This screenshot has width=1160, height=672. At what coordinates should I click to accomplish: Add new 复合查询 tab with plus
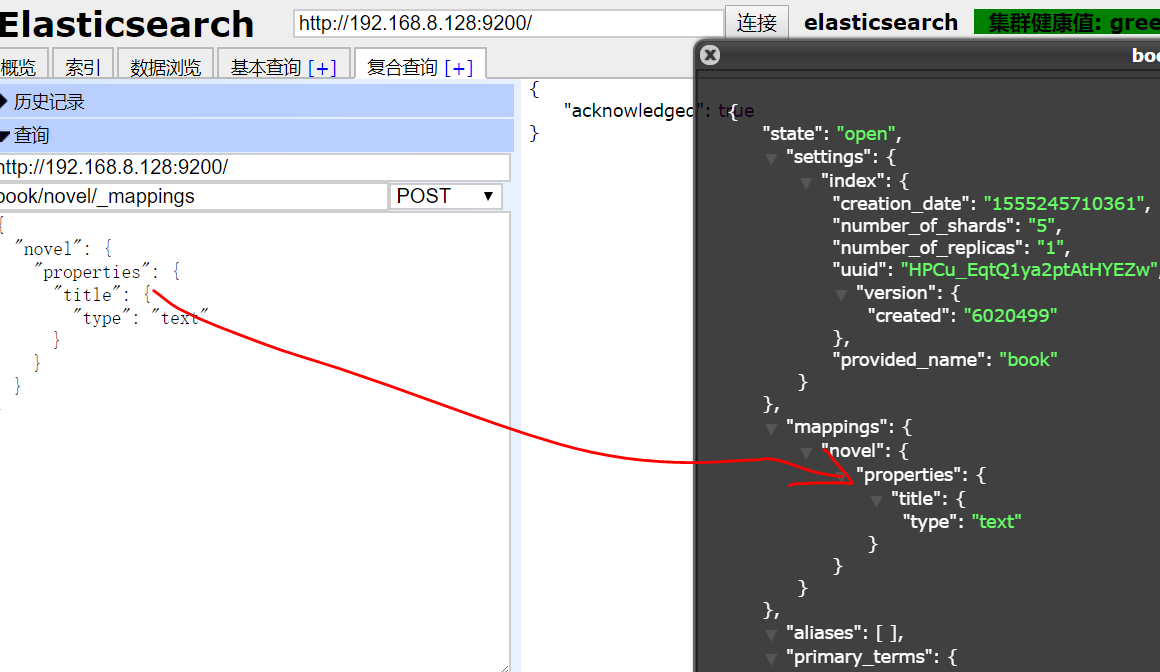[459, 68]
